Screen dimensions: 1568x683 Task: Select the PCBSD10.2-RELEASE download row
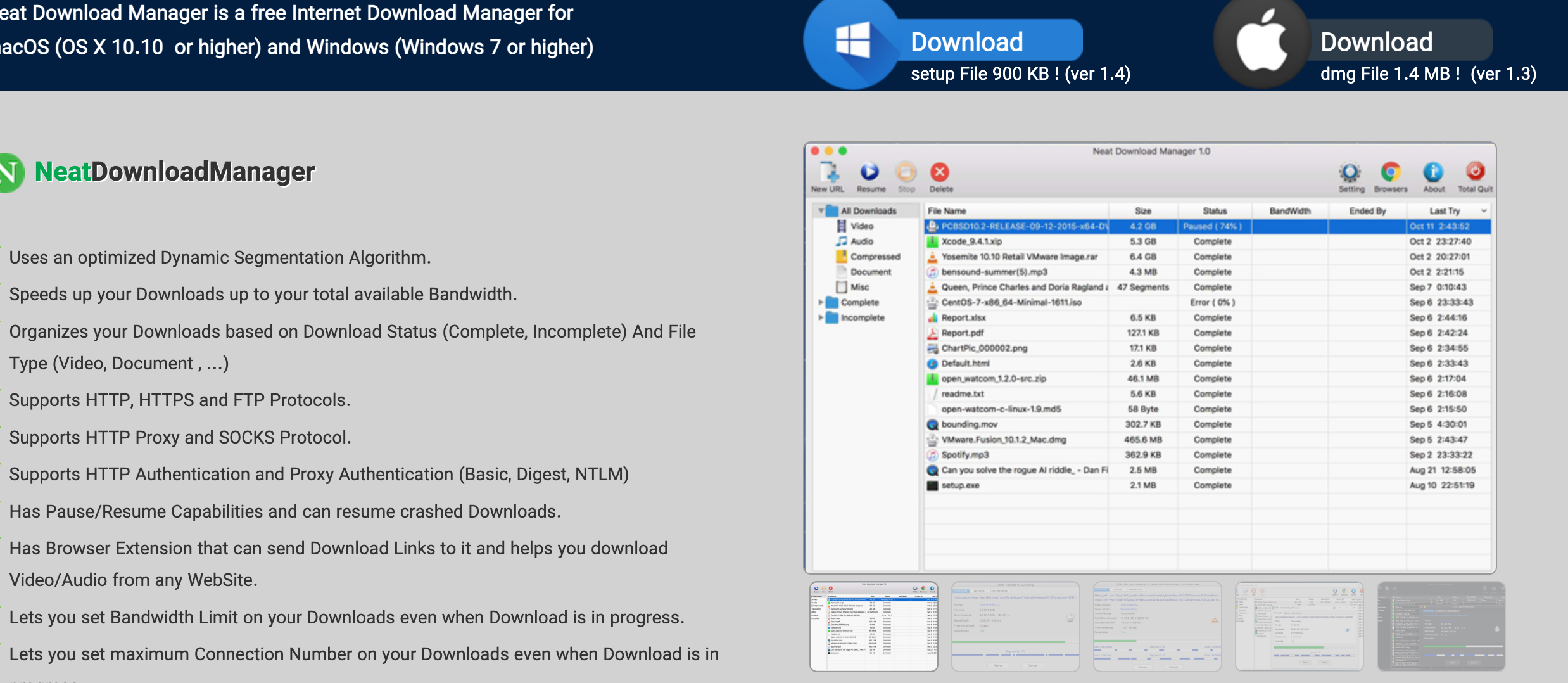(x=1208, y=226)
